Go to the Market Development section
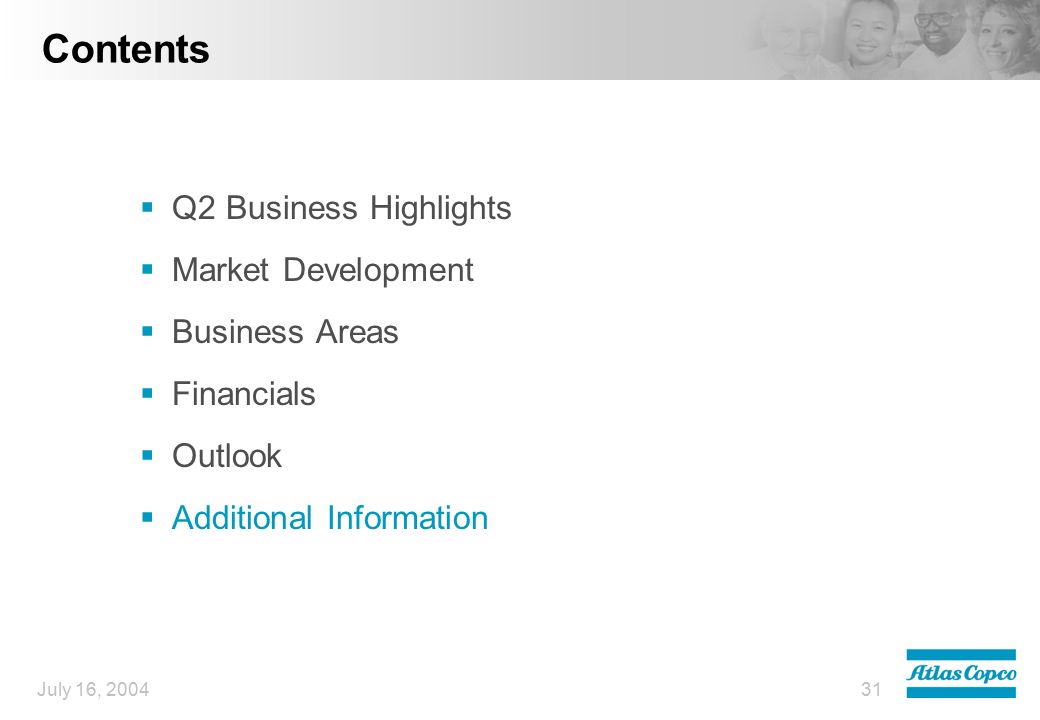 tap(323, 270)
